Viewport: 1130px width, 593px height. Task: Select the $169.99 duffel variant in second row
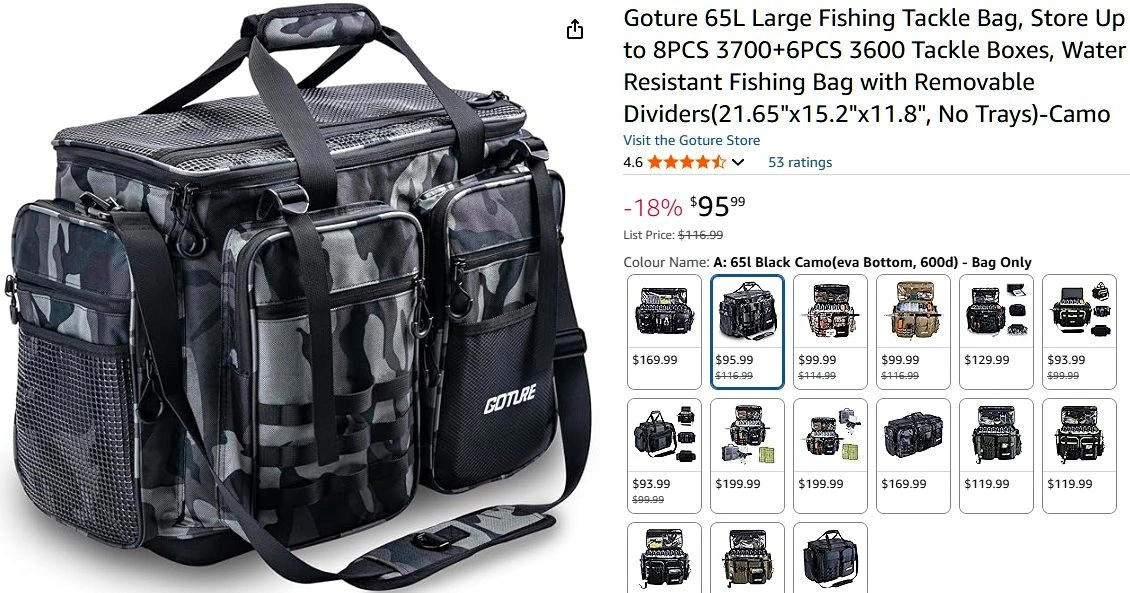tap(913, 455)
